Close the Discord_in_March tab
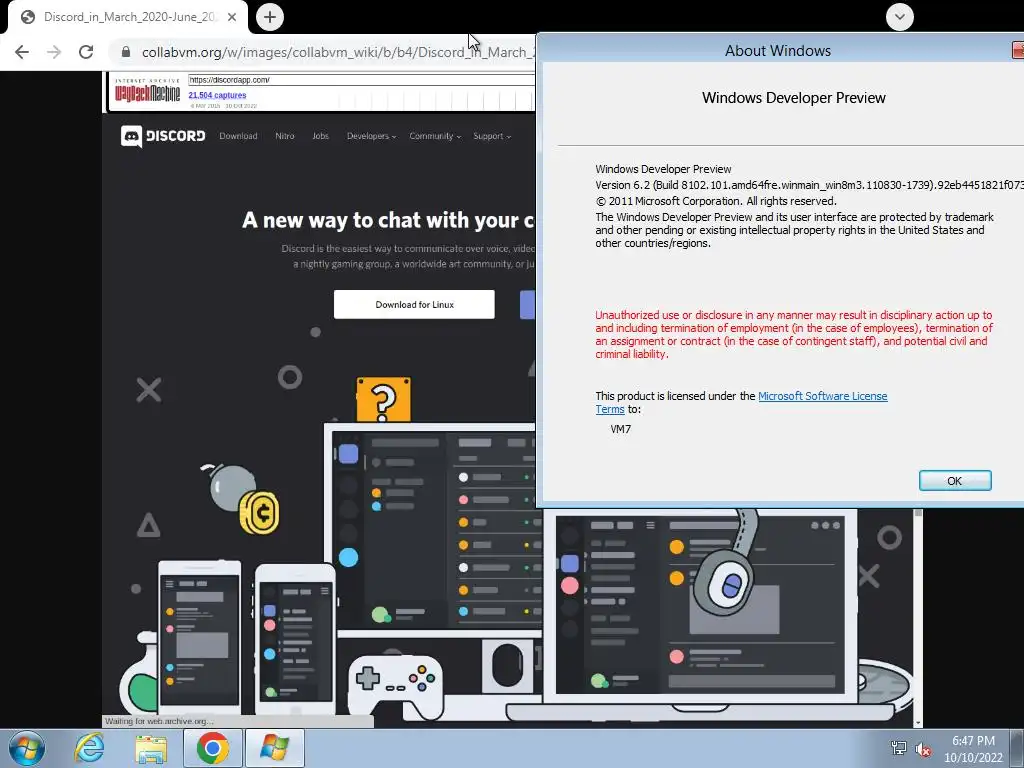Screen dimensions: 1024x768 232,17
